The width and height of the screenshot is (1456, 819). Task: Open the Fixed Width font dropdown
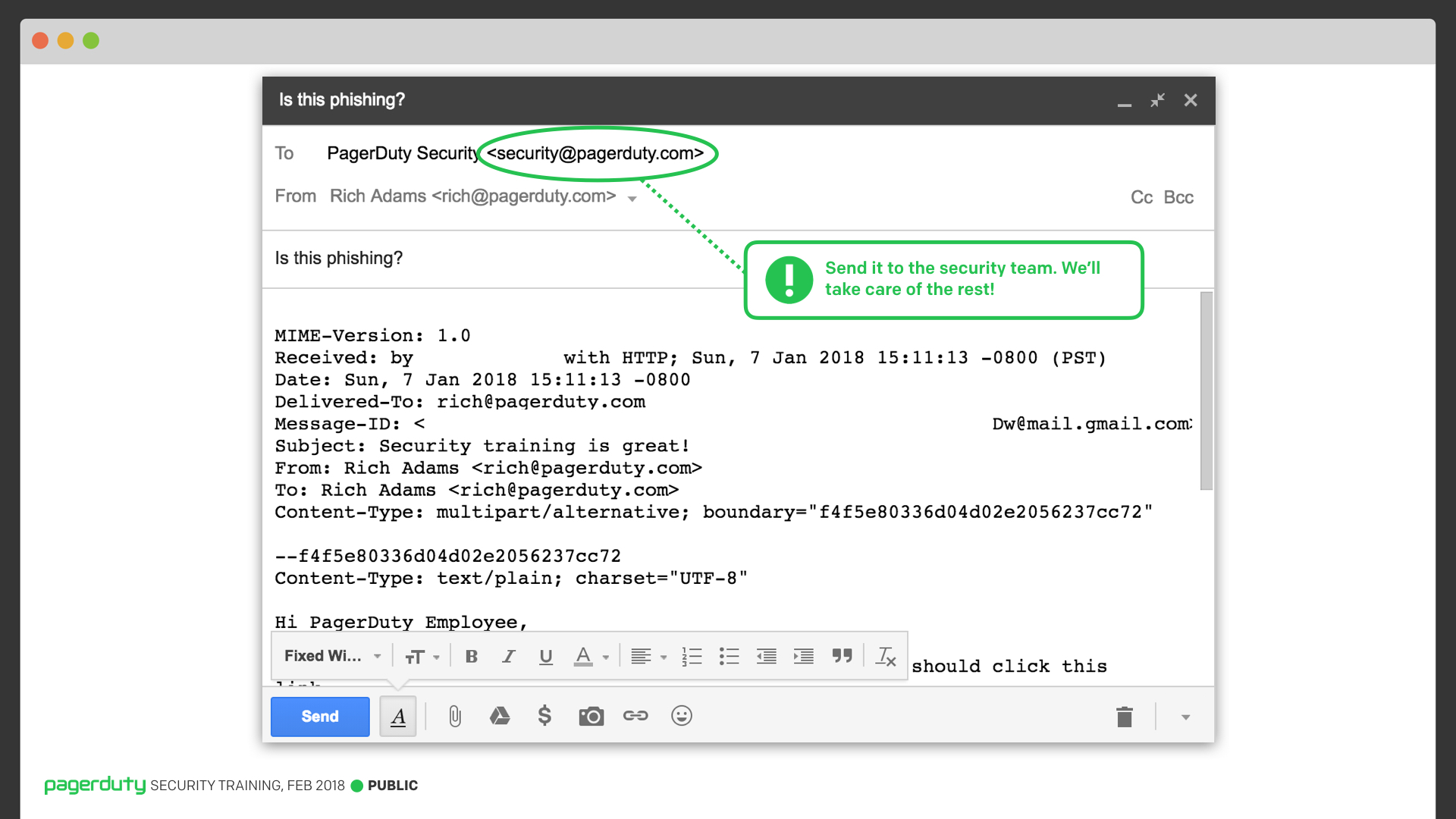pos(332,656)
